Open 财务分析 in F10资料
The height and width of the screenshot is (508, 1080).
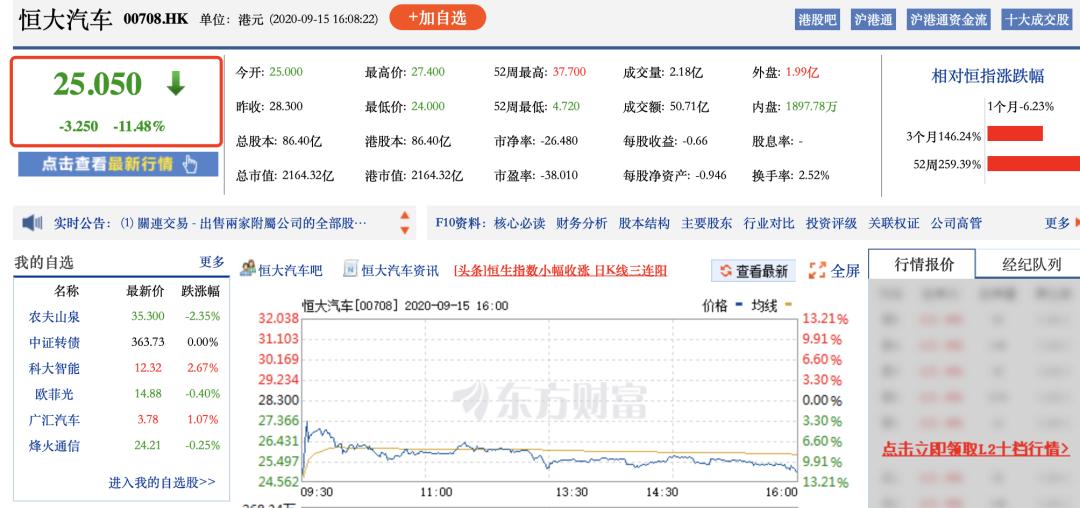(x=581, y=223)
